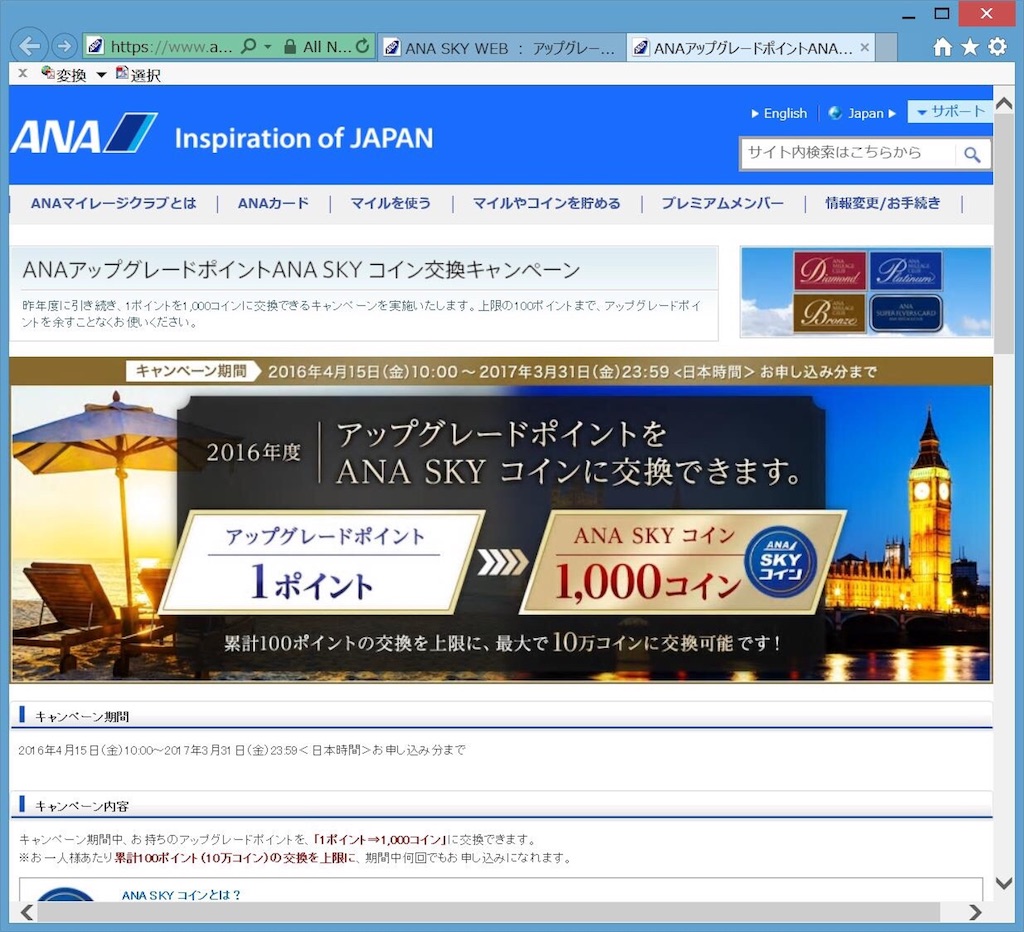
Task: Expand the 変換 dropdown arrow
Action: (101, 75)
